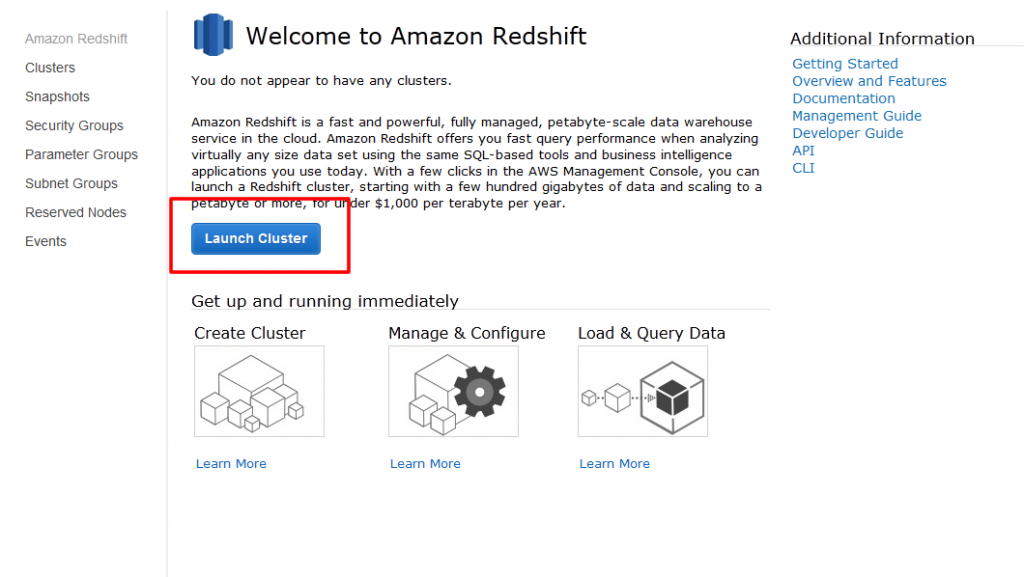Click the API link
Image resolution: width=1024 pixels, height=577 pixels.
[x=803, y=151]
